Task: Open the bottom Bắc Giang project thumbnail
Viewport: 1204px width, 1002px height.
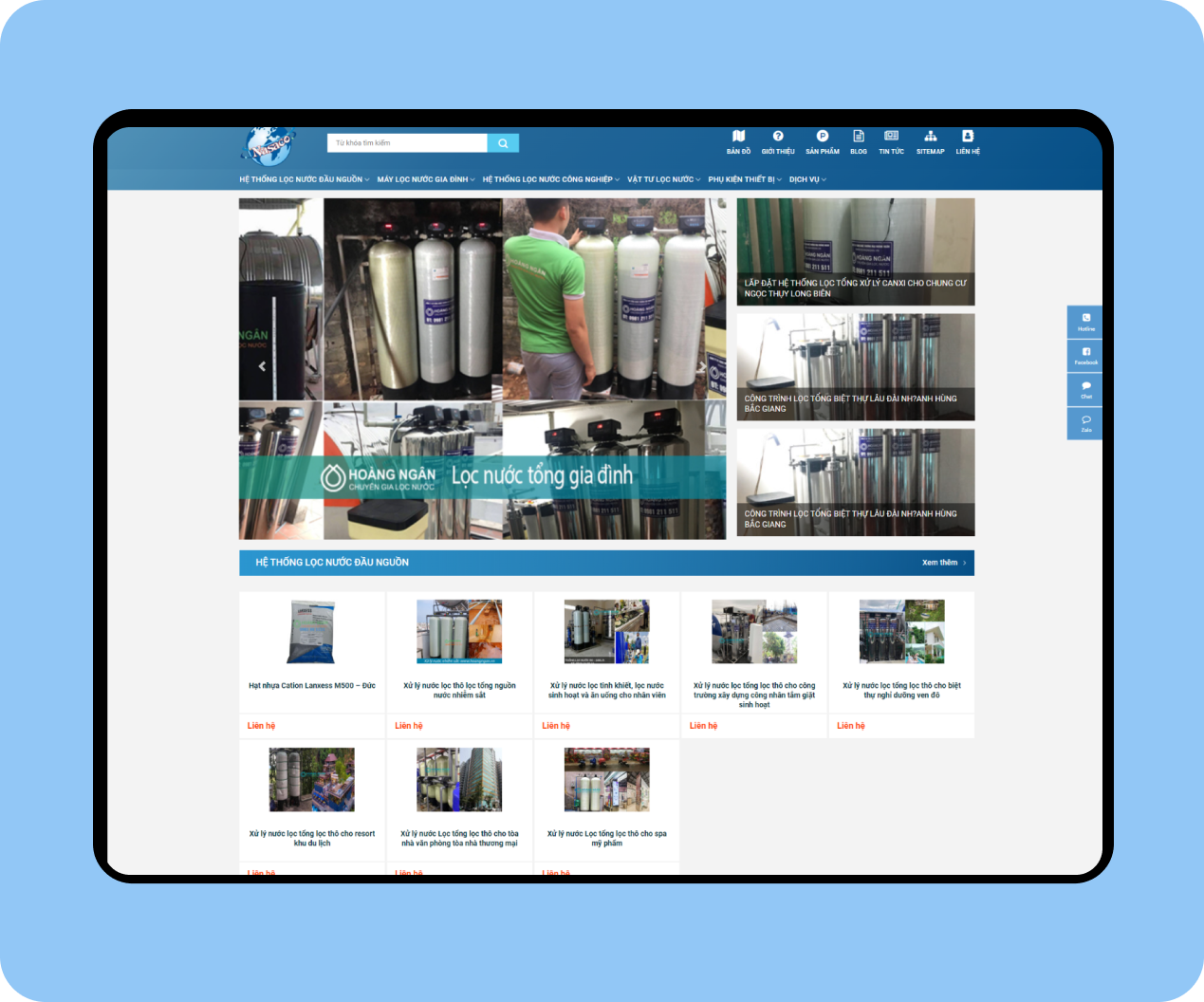Action: pyautogui.click(x=856, y=482)
